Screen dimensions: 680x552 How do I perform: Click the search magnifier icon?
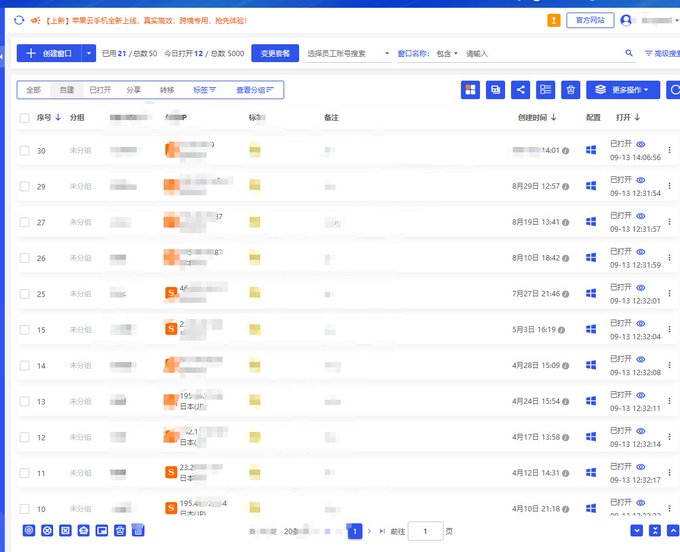pos(628,53)
